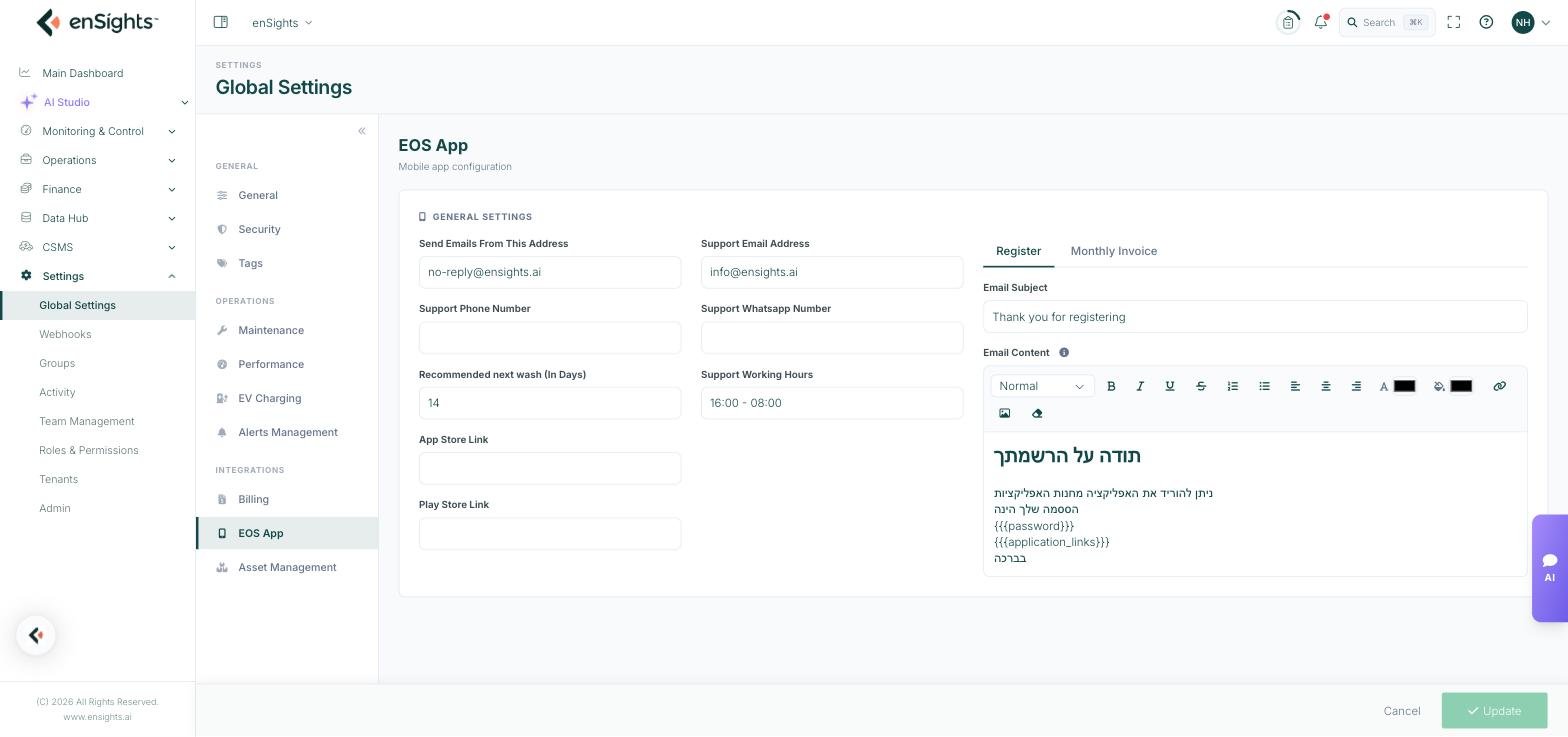Open the NH user avatar menu
Image resolution: width=1568 pixels, height=737 pixels.
coord(1531,22)
